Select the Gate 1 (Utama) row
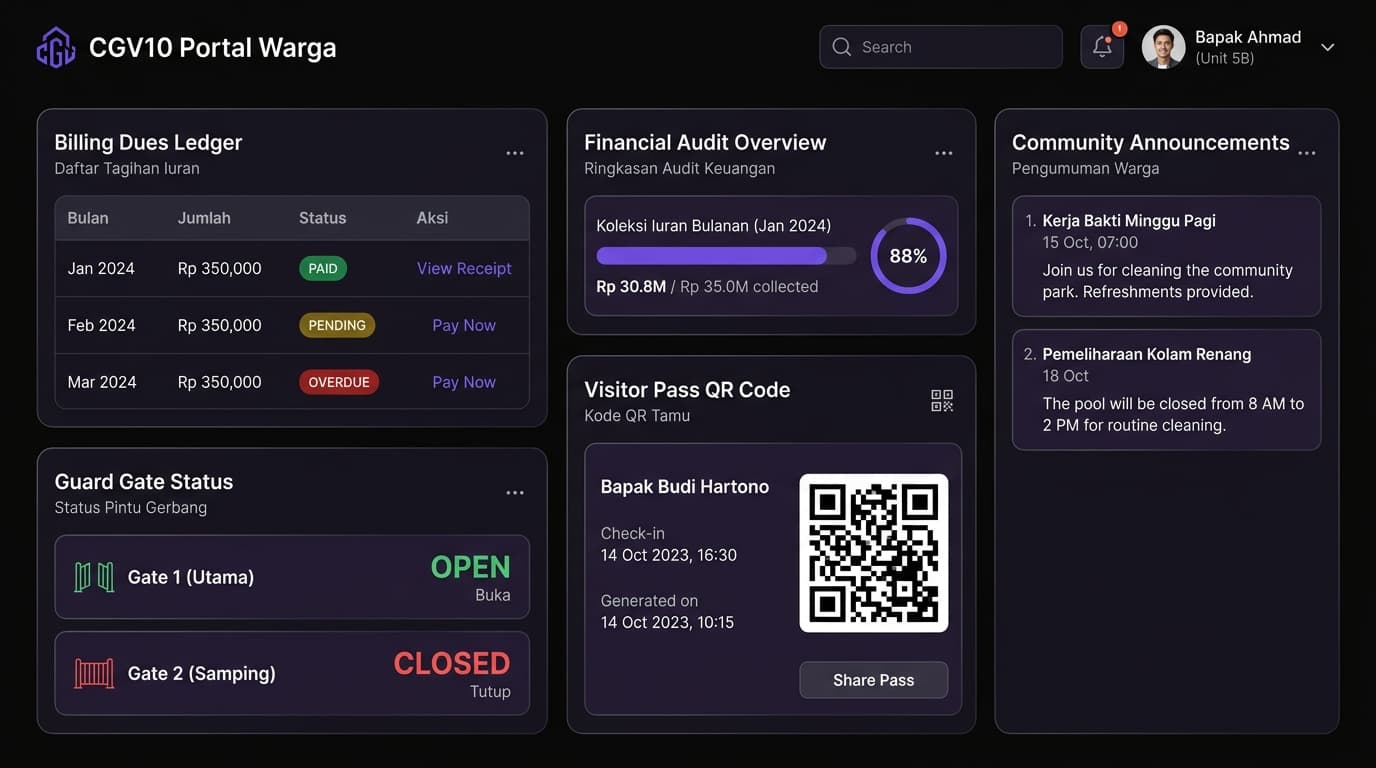This screenshot has height=768, width=1376. pyautogui.click(x=292, y=577)
